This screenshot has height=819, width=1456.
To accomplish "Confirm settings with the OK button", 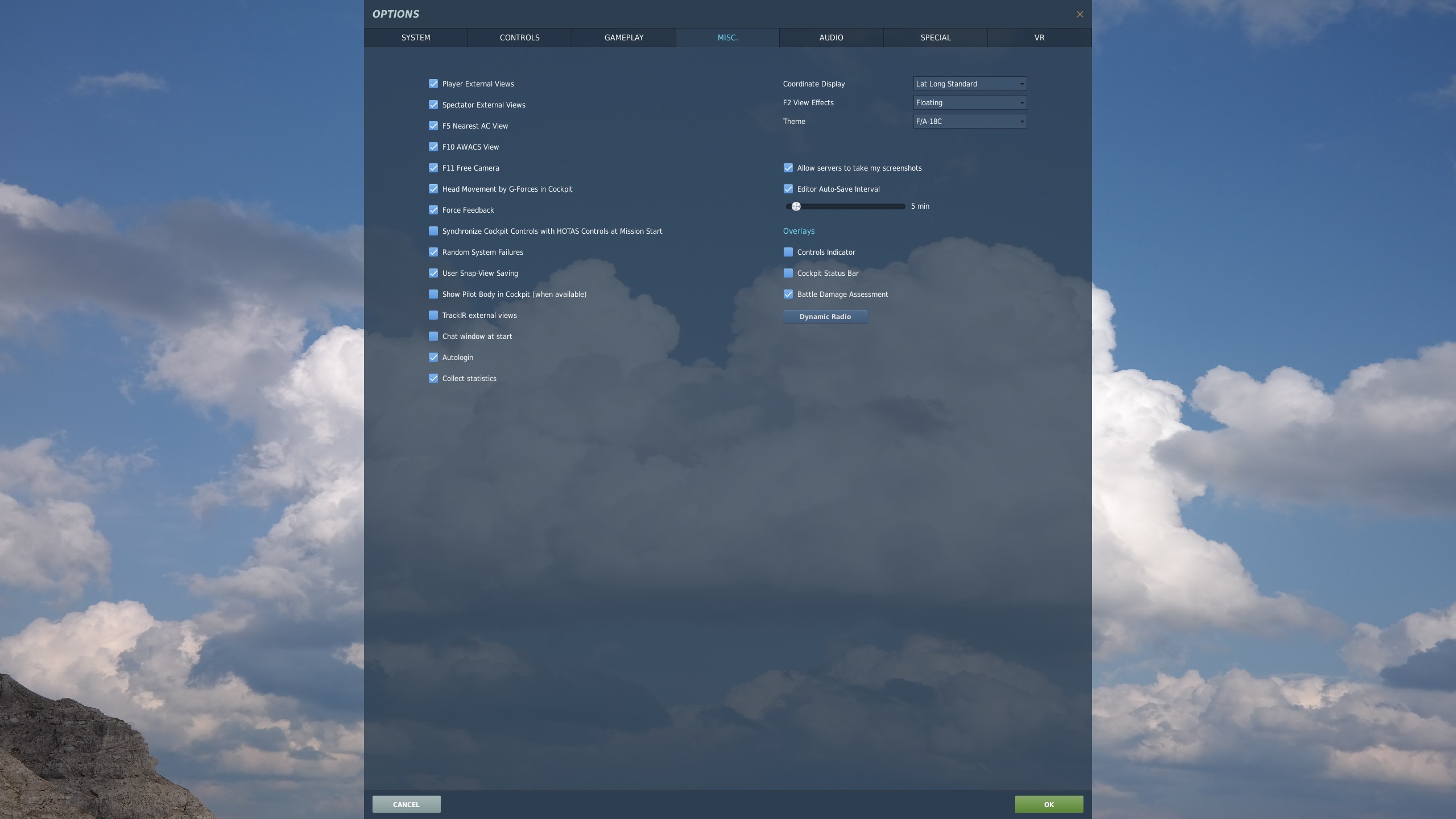I will pos(1048,804).
